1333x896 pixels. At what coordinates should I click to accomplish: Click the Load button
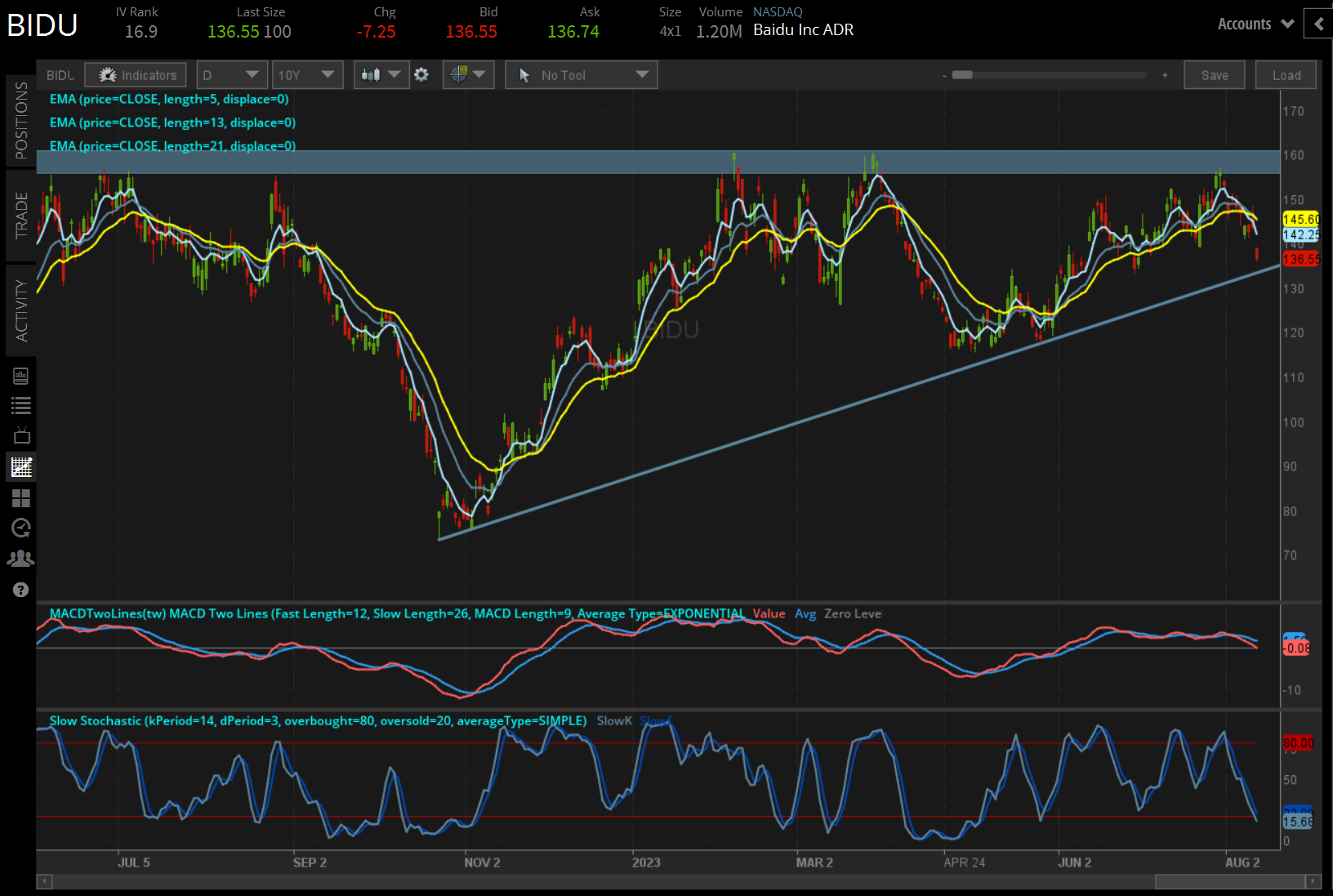pyautogui.click(x=1286, y=74)
